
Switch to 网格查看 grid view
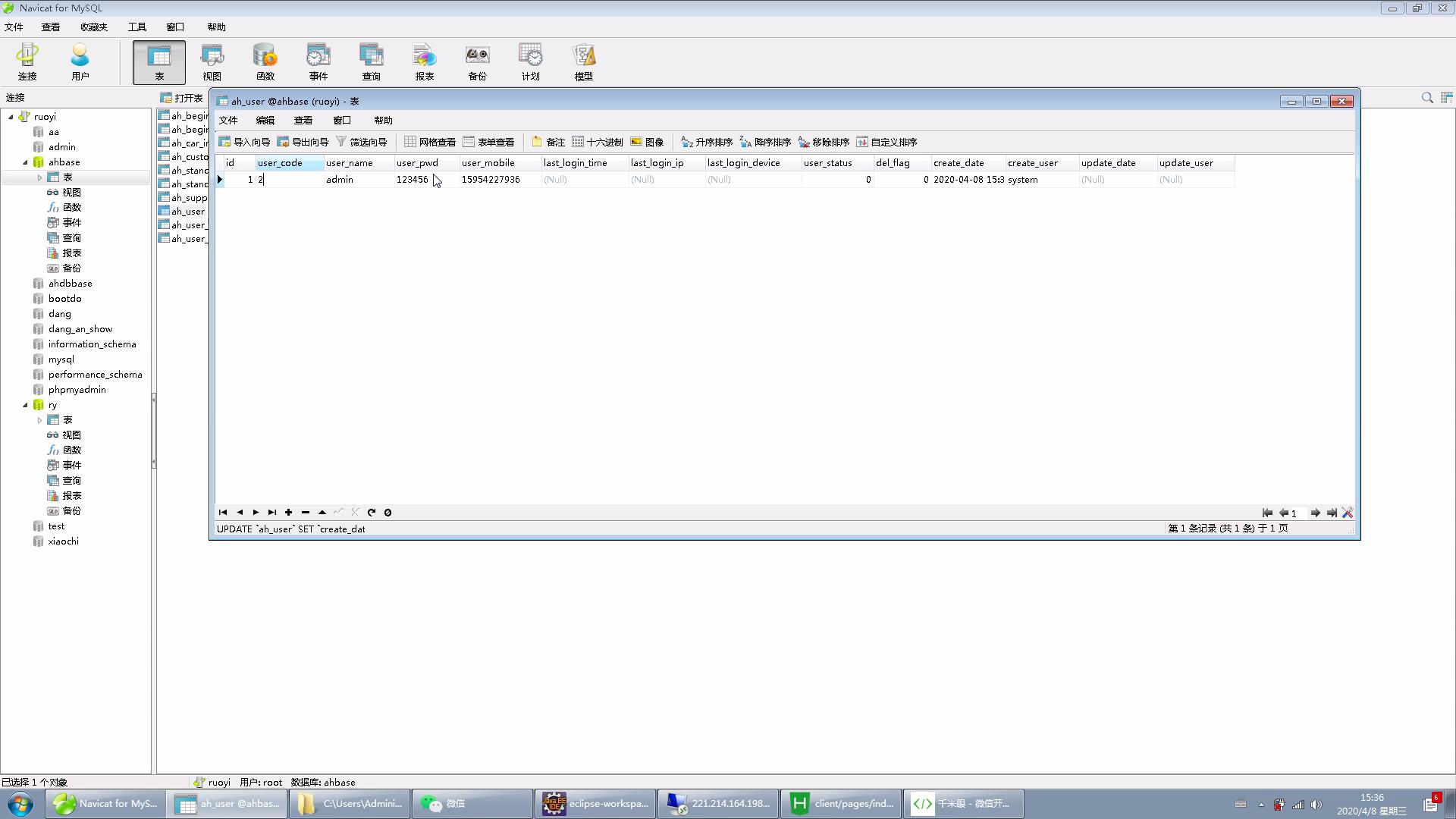click(x=430, y=142)
